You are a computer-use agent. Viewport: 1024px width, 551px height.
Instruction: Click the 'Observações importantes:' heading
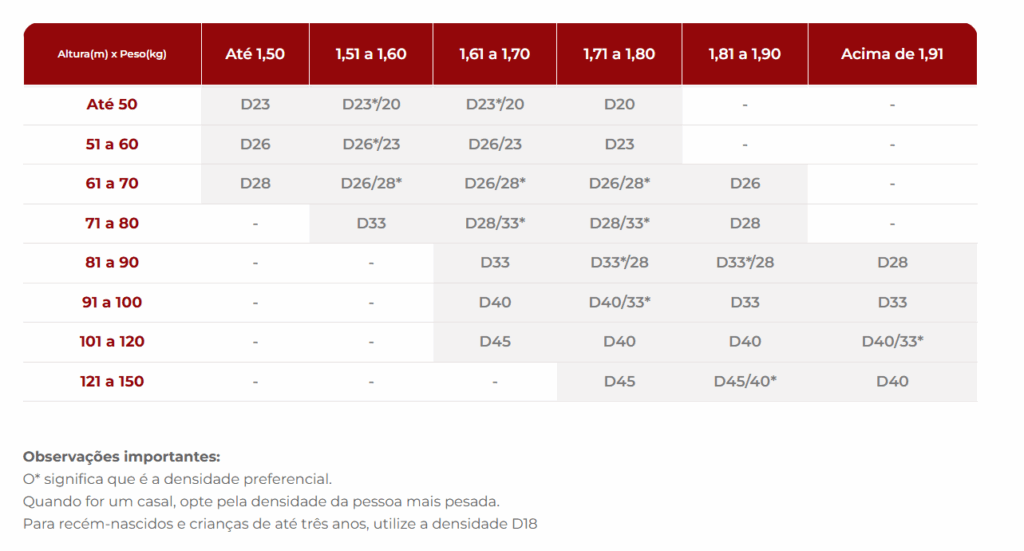coord(121,456)
